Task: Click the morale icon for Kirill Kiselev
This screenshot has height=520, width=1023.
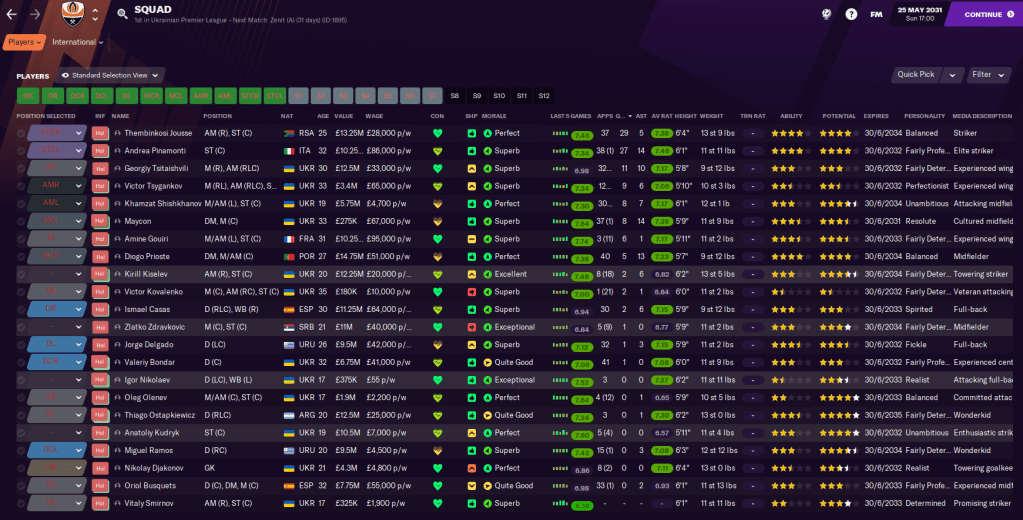Action: click(x=488, y=274)
